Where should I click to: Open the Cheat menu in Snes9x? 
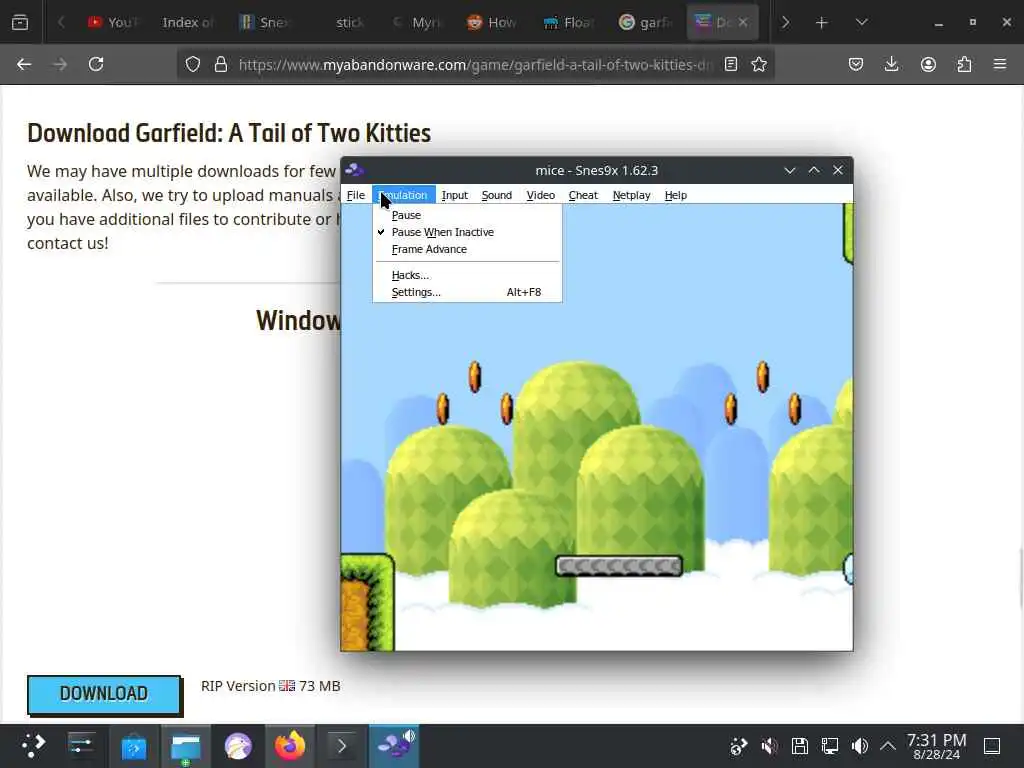(x=583, y=195)
